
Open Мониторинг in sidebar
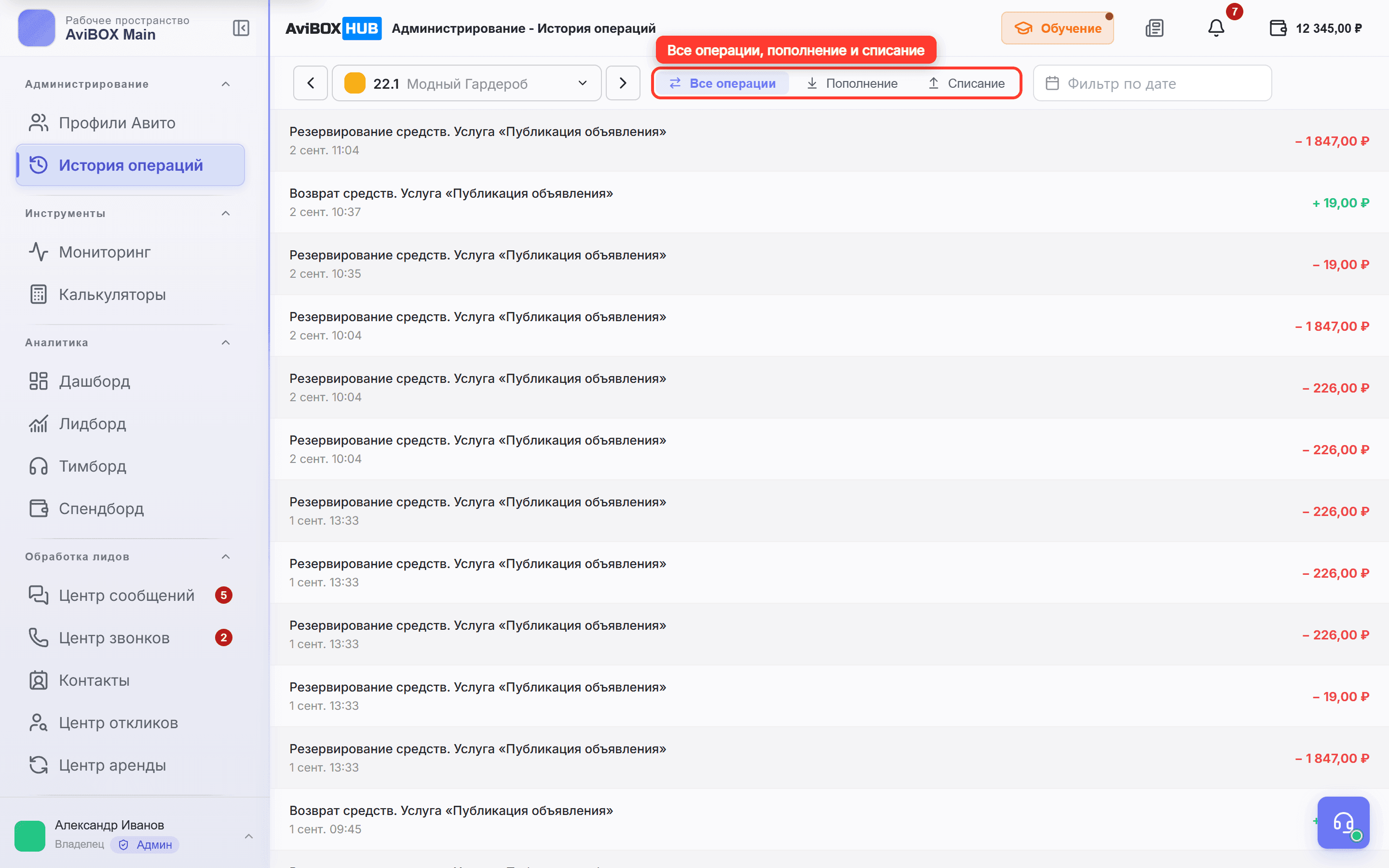tap(130, 252)
